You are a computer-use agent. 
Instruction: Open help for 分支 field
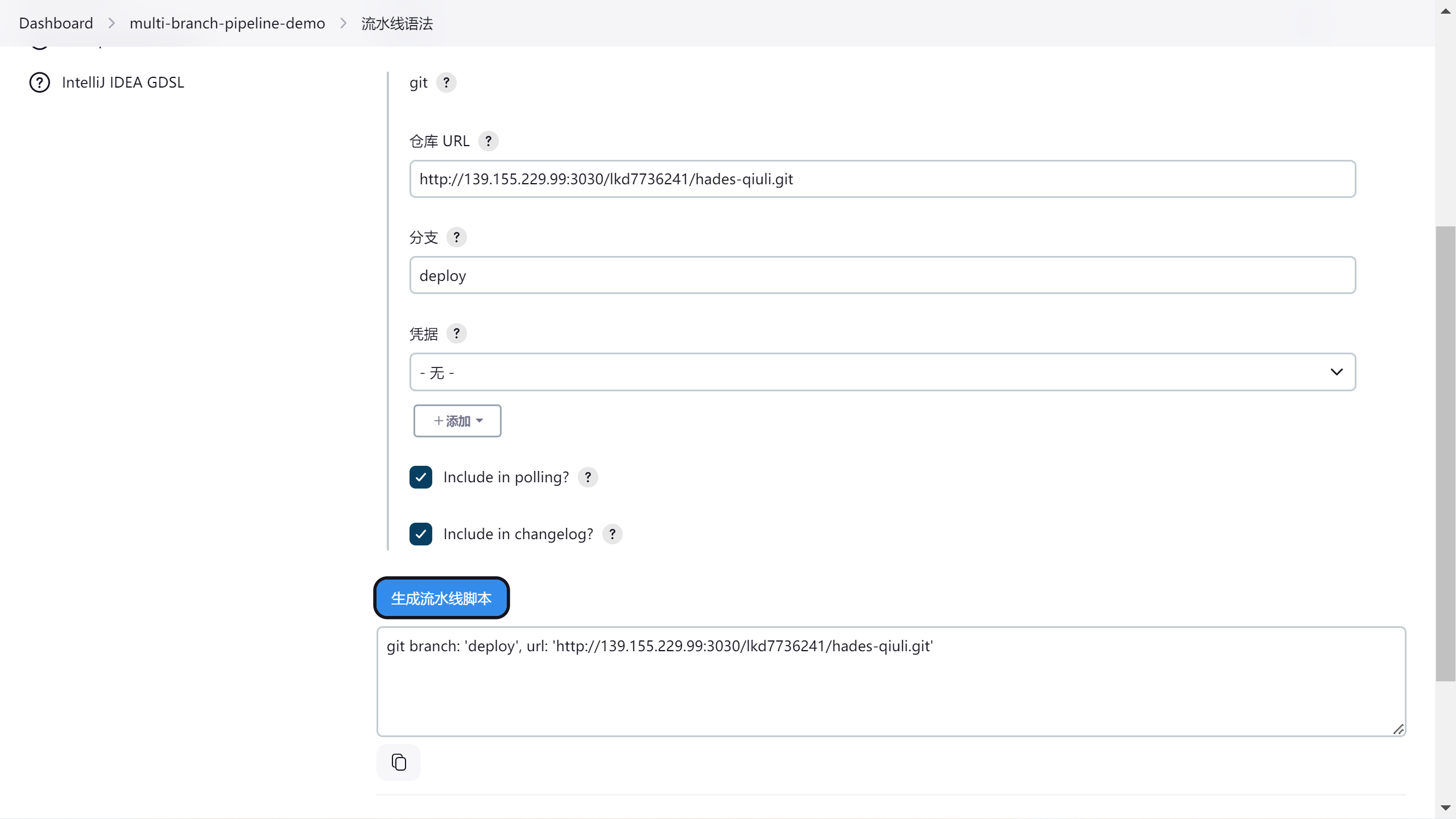[456, 237]
